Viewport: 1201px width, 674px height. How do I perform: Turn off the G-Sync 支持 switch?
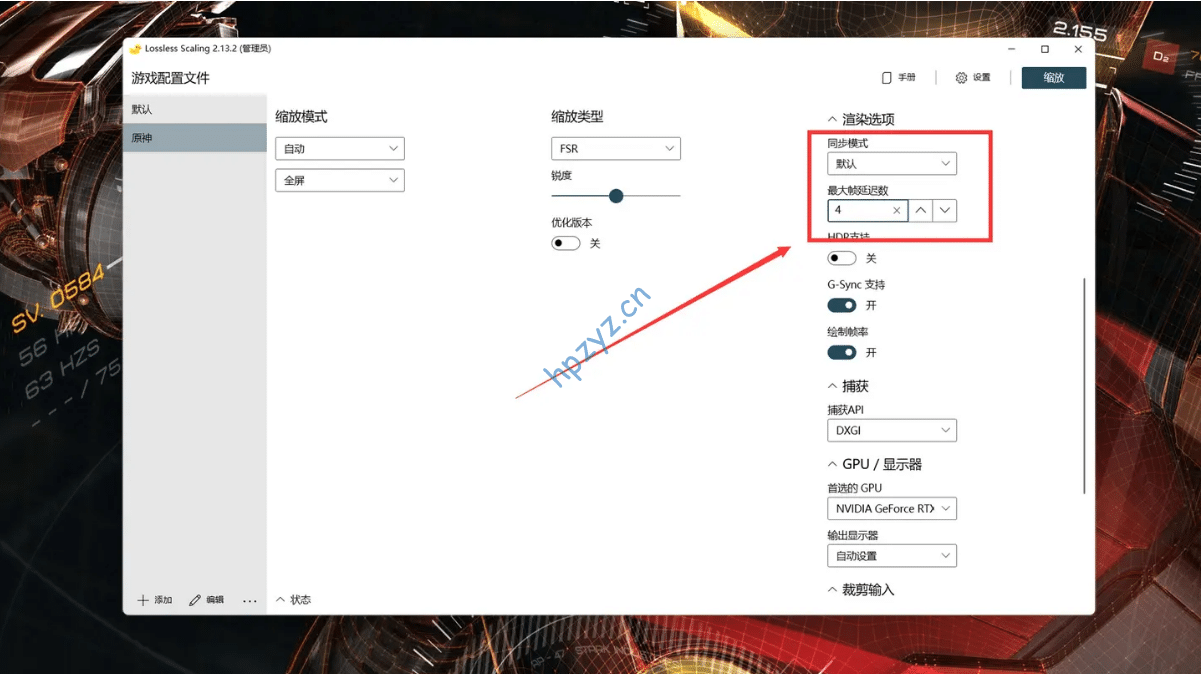[x=842, y=305]
